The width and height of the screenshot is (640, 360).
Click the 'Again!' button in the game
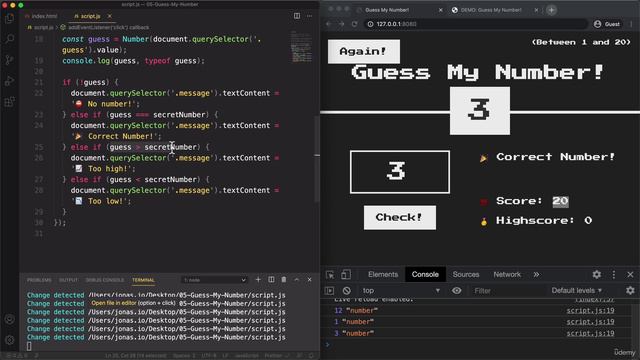tap(364, 51)
